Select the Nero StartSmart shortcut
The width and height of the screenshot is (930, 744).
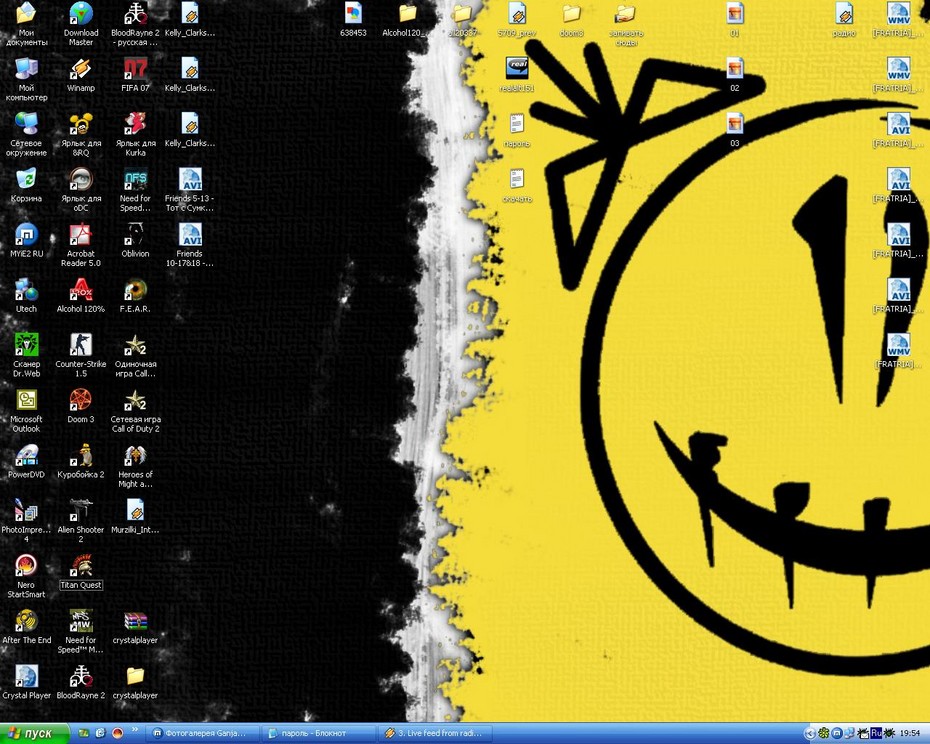tap(26, 576)
